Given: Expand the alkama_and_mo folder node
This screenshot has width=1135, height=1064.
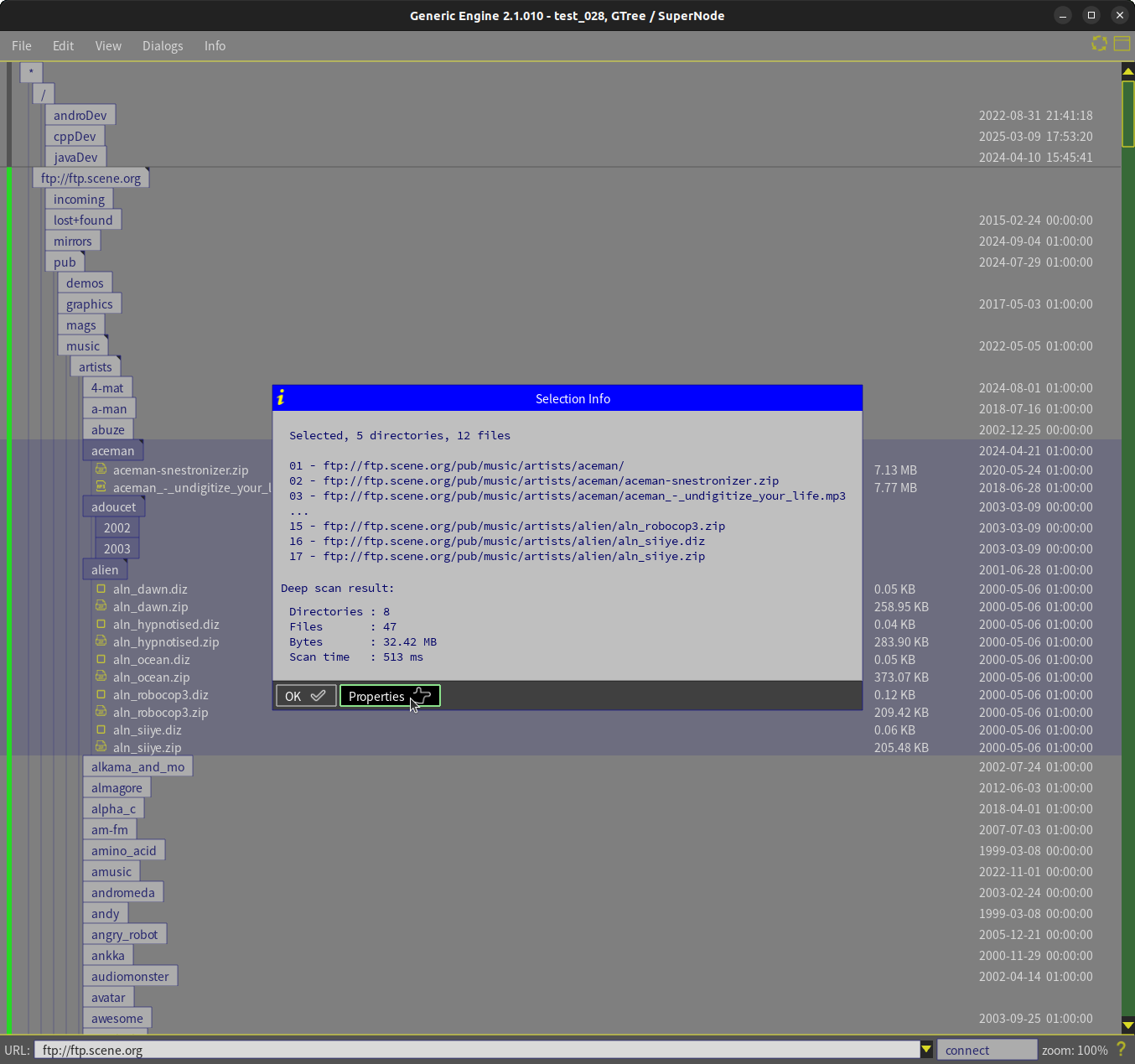Looking at the screenshot, I should pyautogui.click(x=137, y=767).
